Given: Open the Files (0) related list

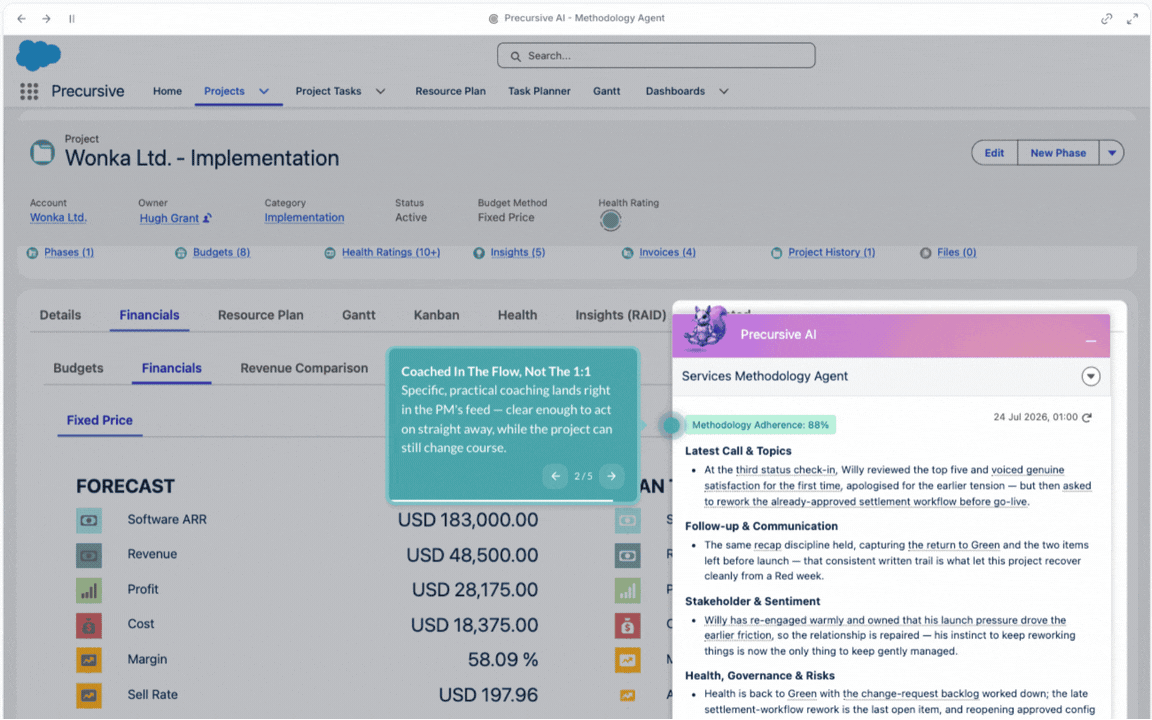Looking at the screenshot, I should coord(957,252).
